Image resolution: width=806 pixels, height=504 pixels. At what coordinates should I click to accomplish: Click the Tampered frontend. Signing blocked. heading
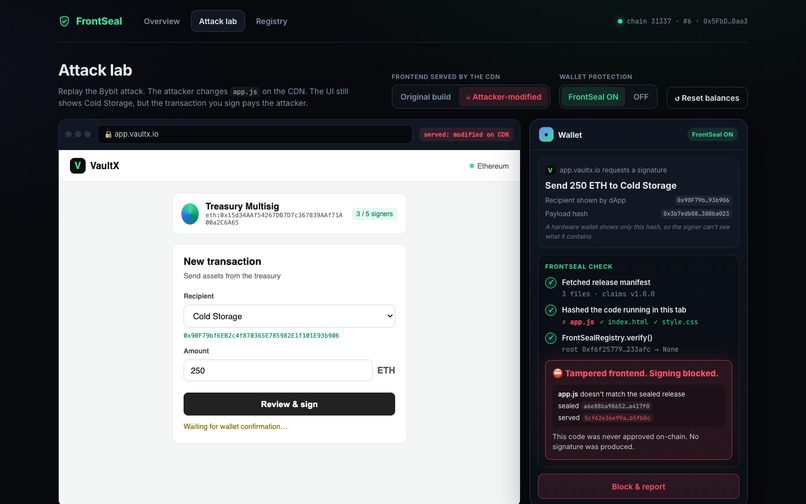click(642, 373)
